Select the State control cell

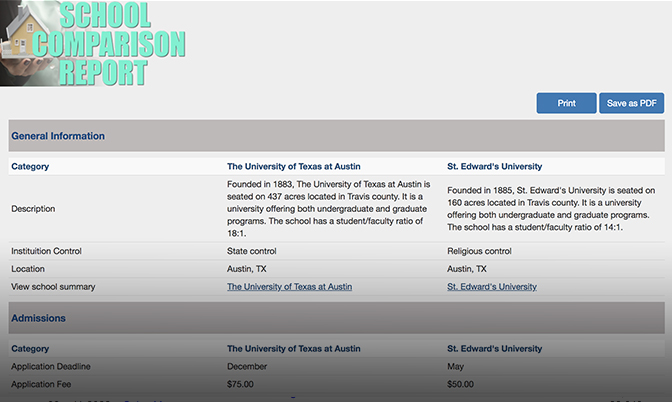[x=251, y=251]
